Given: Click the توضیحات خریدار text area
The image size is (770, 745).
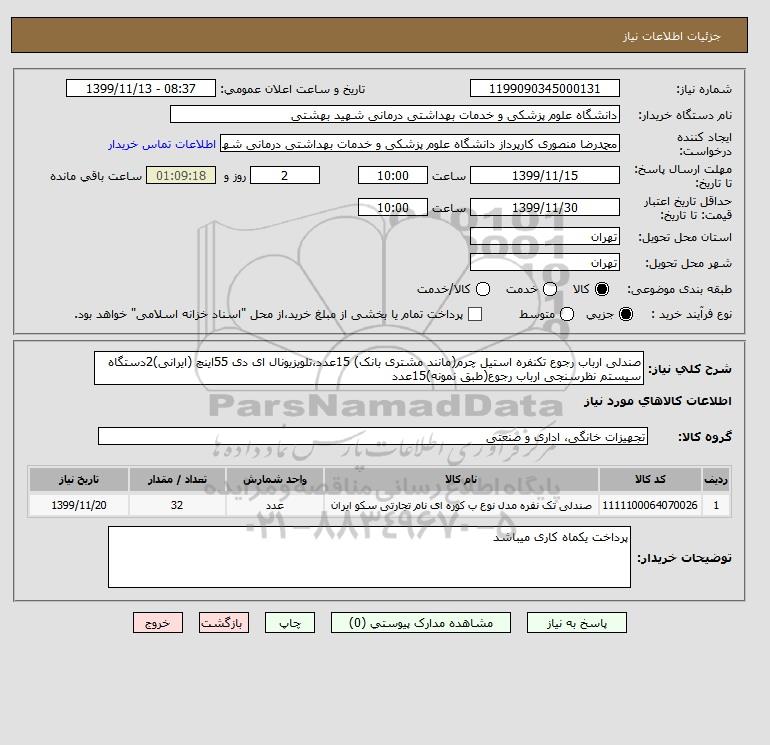Looking at the screenshot, I should (369, 557).
